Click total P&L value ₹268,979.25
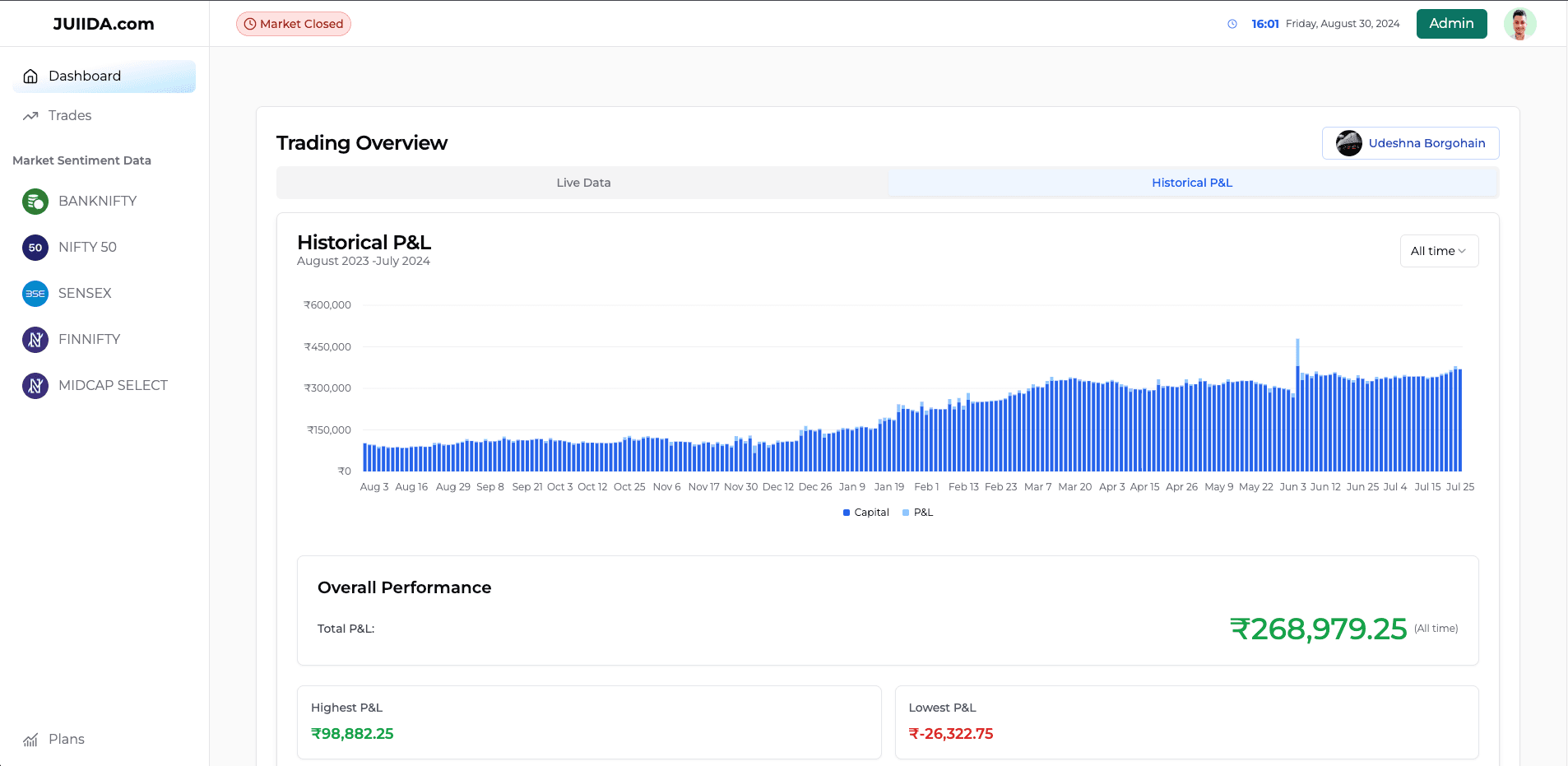Image resolution: width=1568 pixels, height=766 pixels. [1318, 629]
